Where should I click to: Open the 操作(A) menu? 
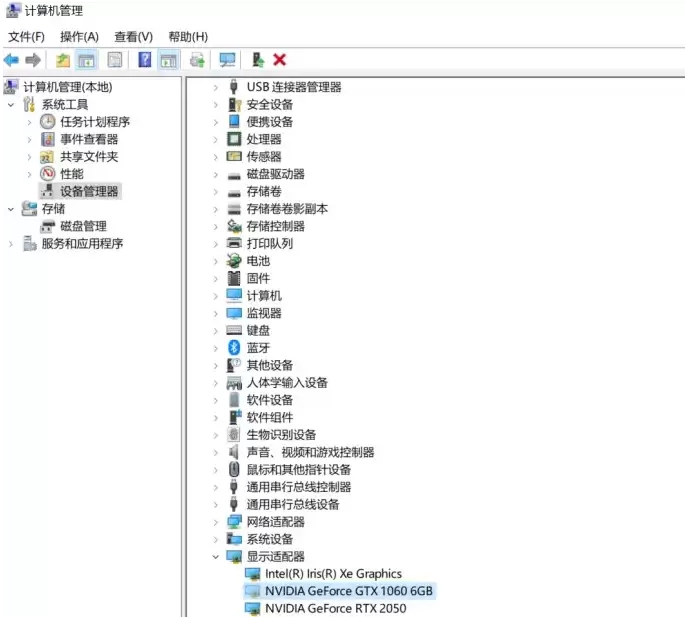pyautogui.click(x=79, y=37)
